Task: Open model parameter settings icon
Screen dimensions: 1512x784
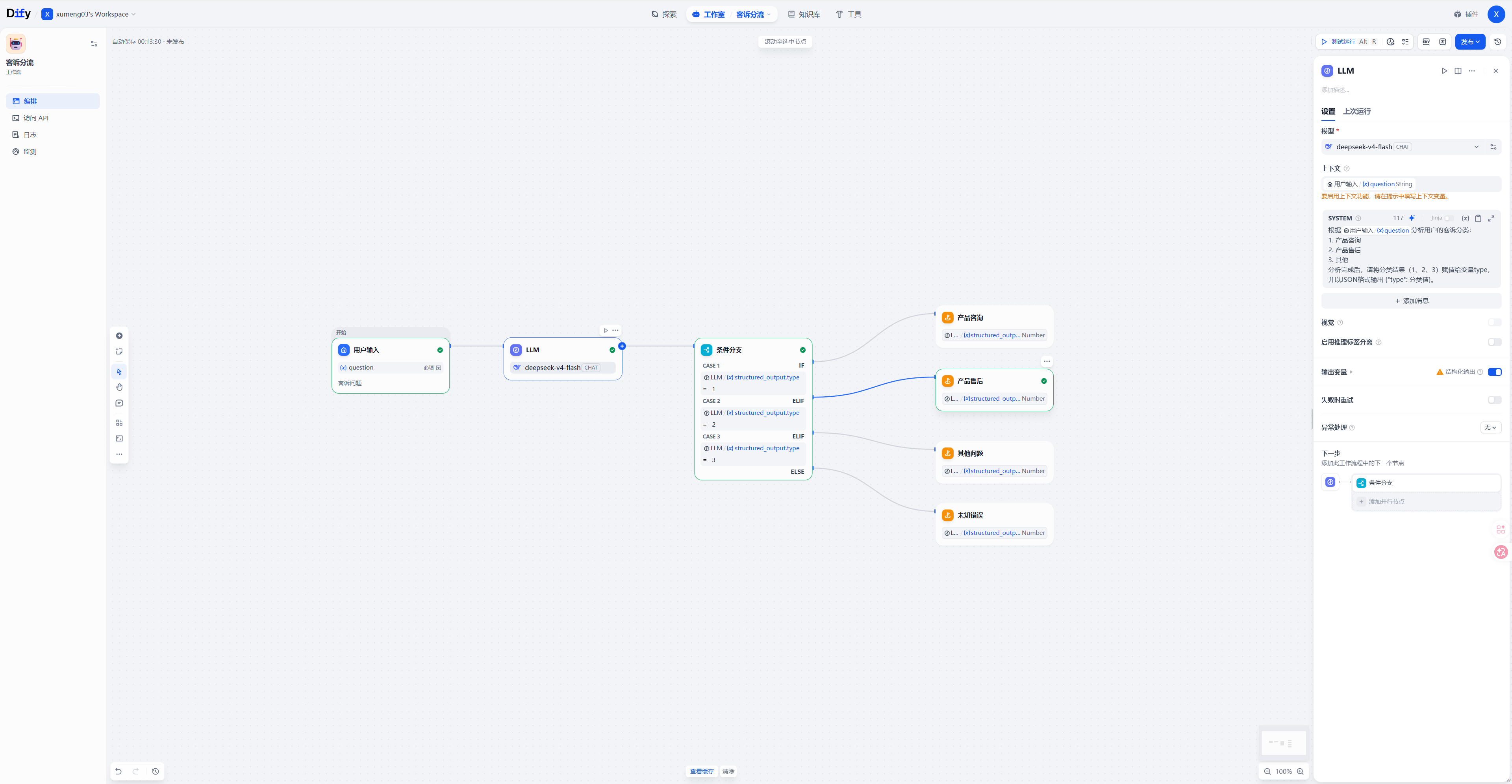Action: 1493,147
